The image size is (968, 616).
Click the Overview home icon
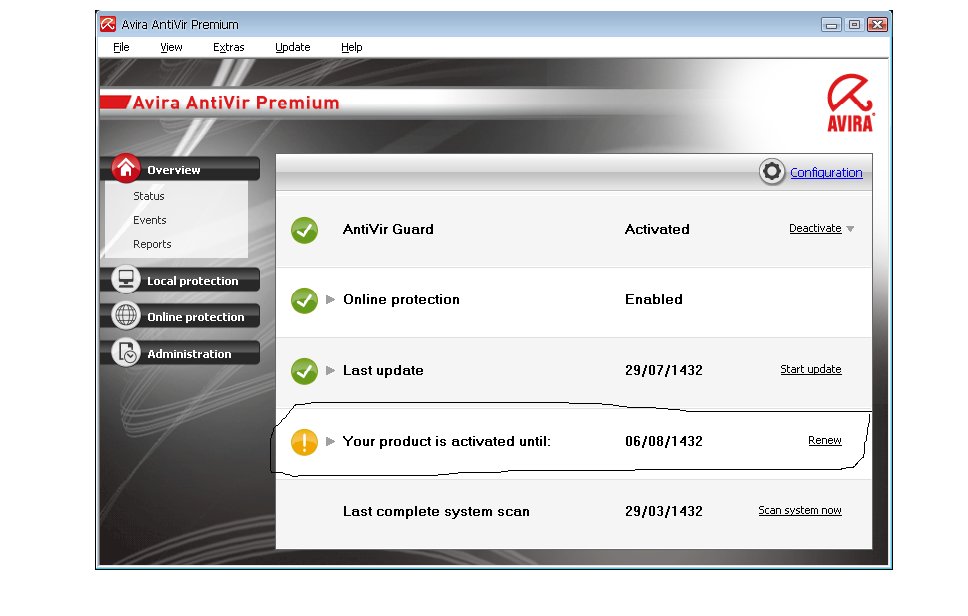click(126, 169)
